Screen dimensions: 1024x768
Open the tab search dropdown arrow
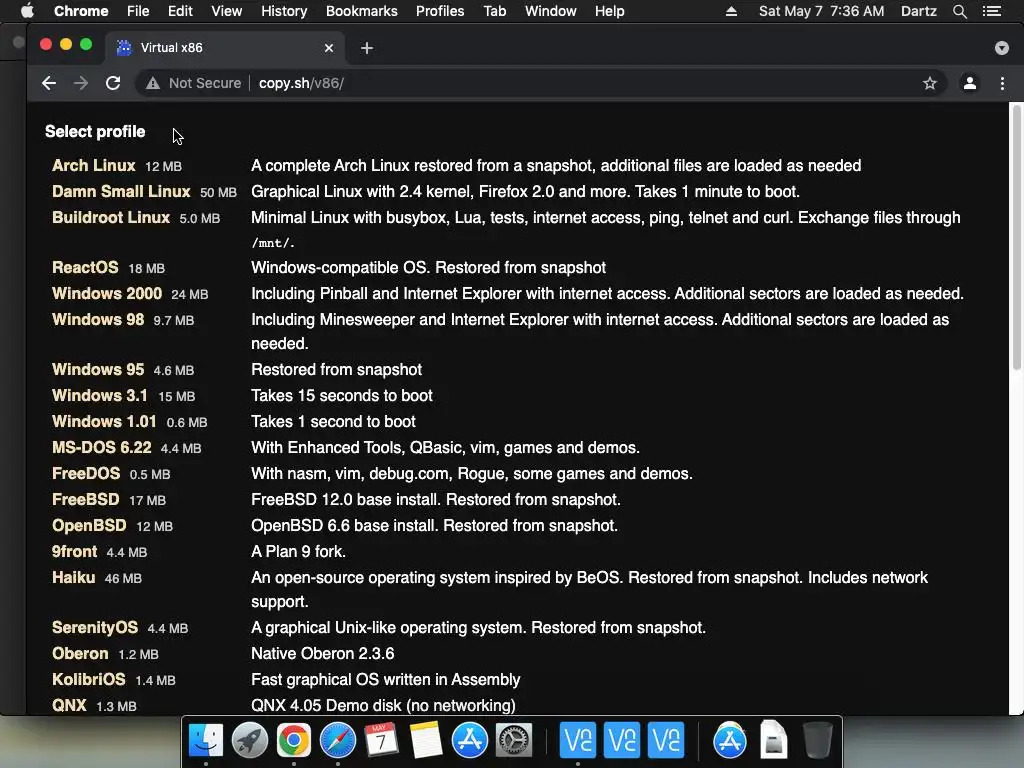(1002, 48)
